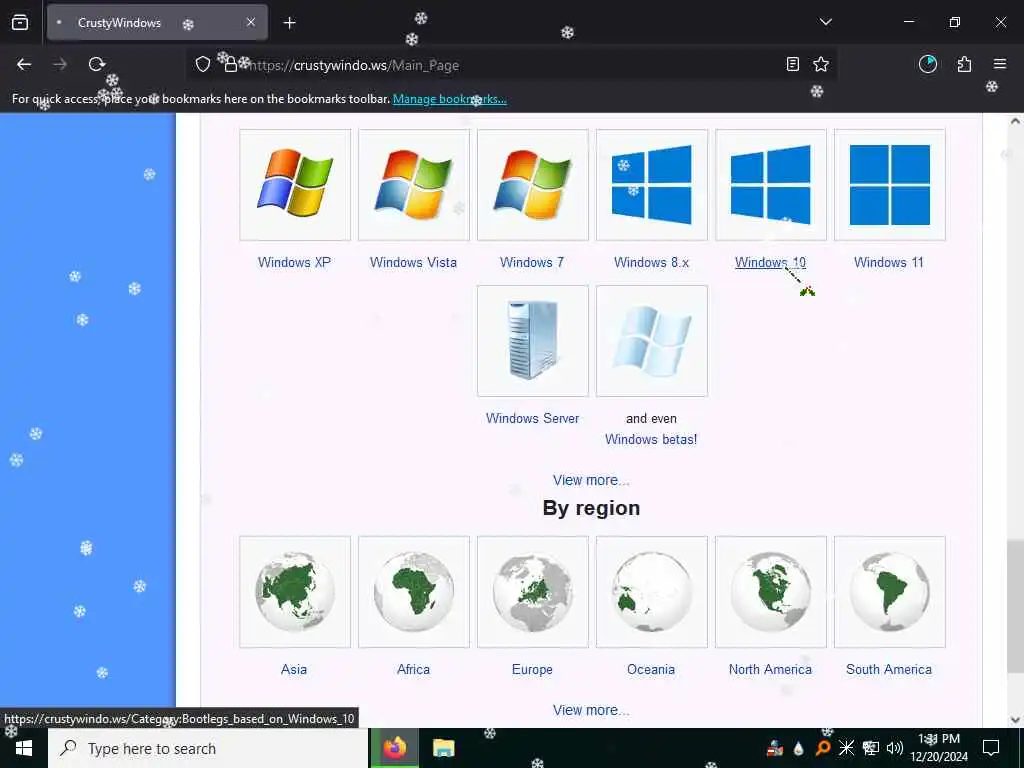This screenshot has width=1024, height=768.
Task: Click the Windows 10 logo thumbnail
Action: pyautogui.click(x=771, y=185)
